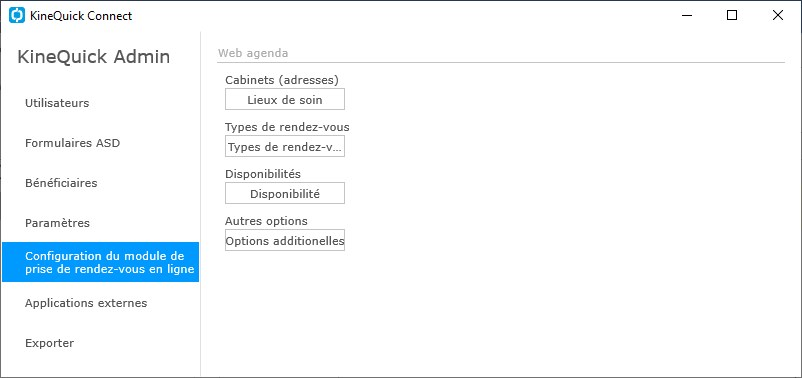Click the Disponibilité button
This screenshot has width=802, height=378.
click(x=285, y=193)
